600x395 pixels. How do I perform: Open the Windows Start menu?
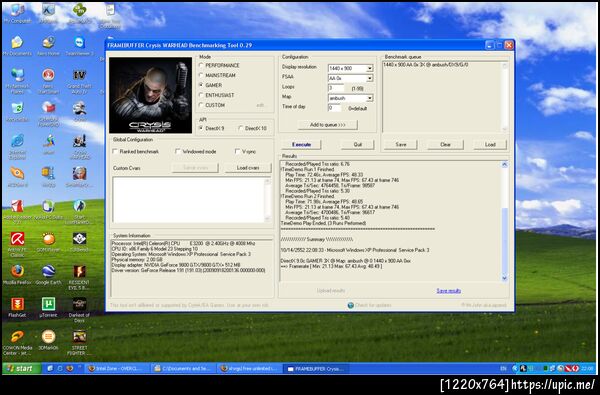point(22,368)
